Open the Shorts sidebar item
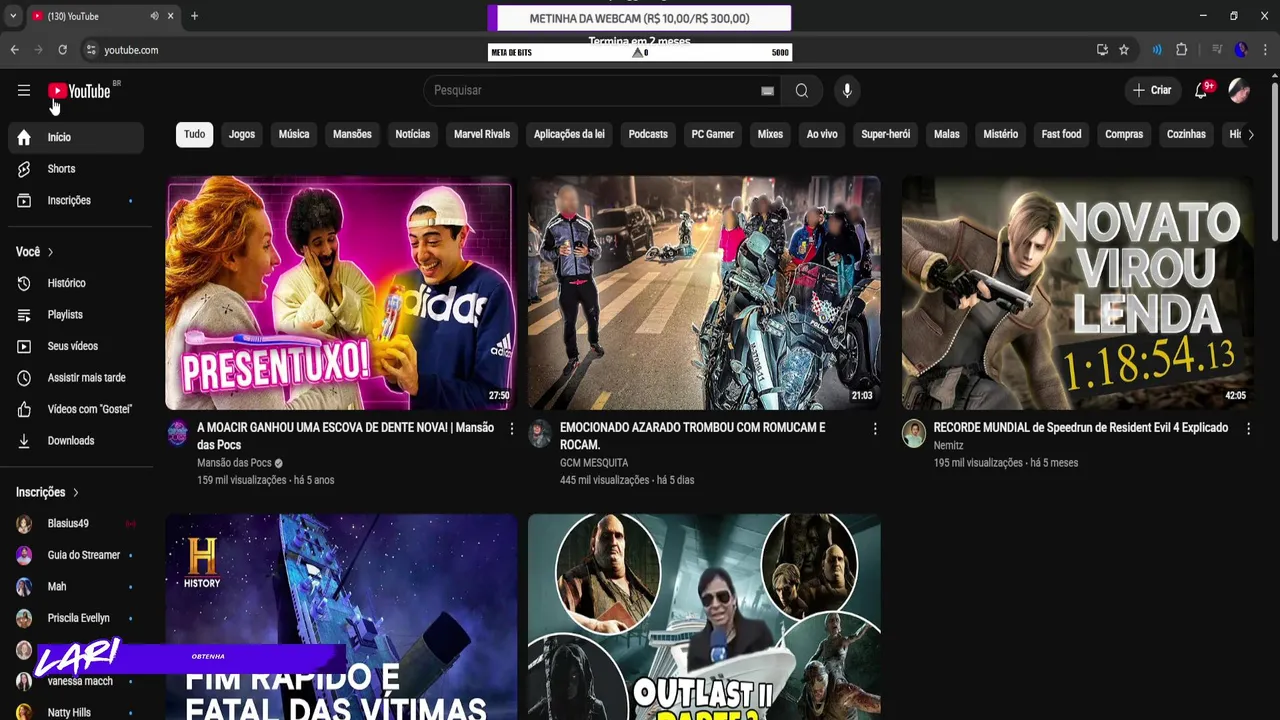 tap(76, 169)
